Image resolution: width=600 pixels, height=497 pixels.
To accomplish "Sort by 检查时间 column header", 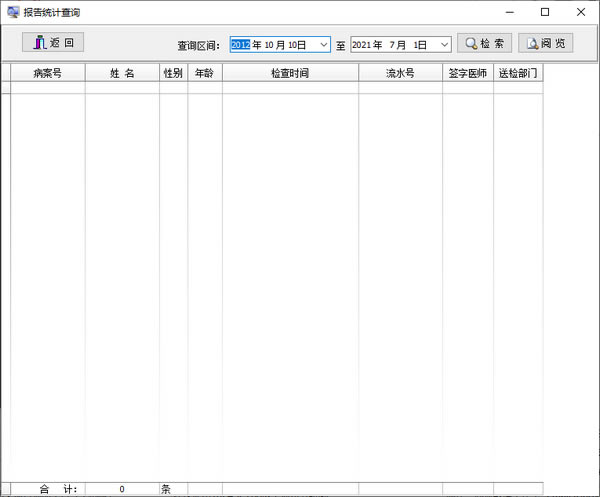I will coord(290,73).
